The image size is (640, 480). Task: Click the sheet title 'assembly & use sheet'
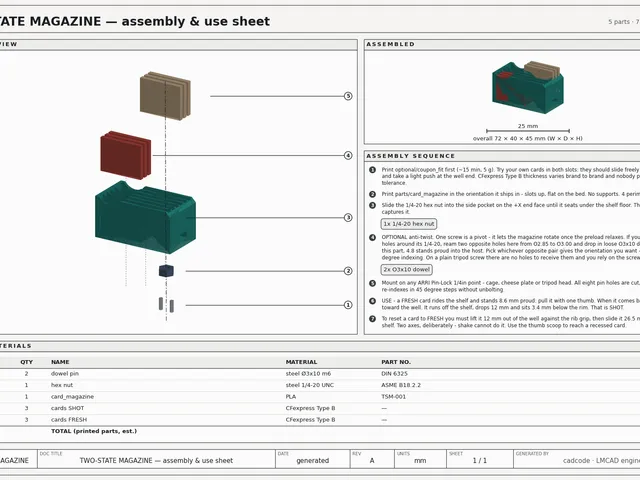[x=196, y=21]
